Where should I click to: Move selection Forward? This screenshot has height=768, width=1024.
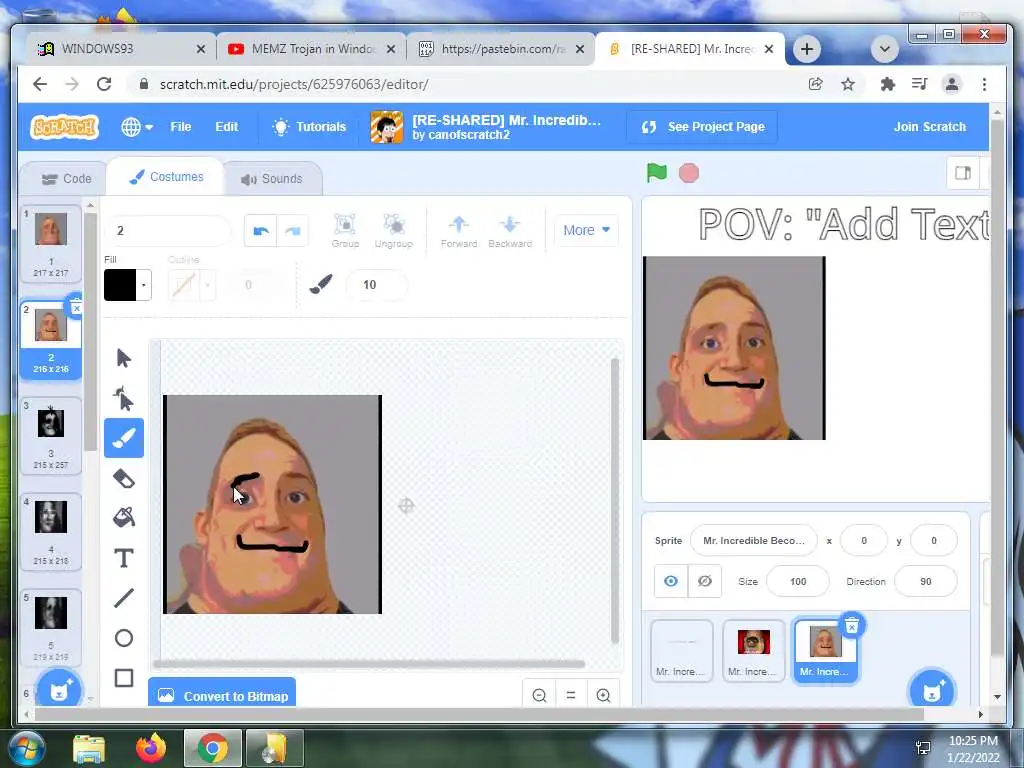click(458, 231)
